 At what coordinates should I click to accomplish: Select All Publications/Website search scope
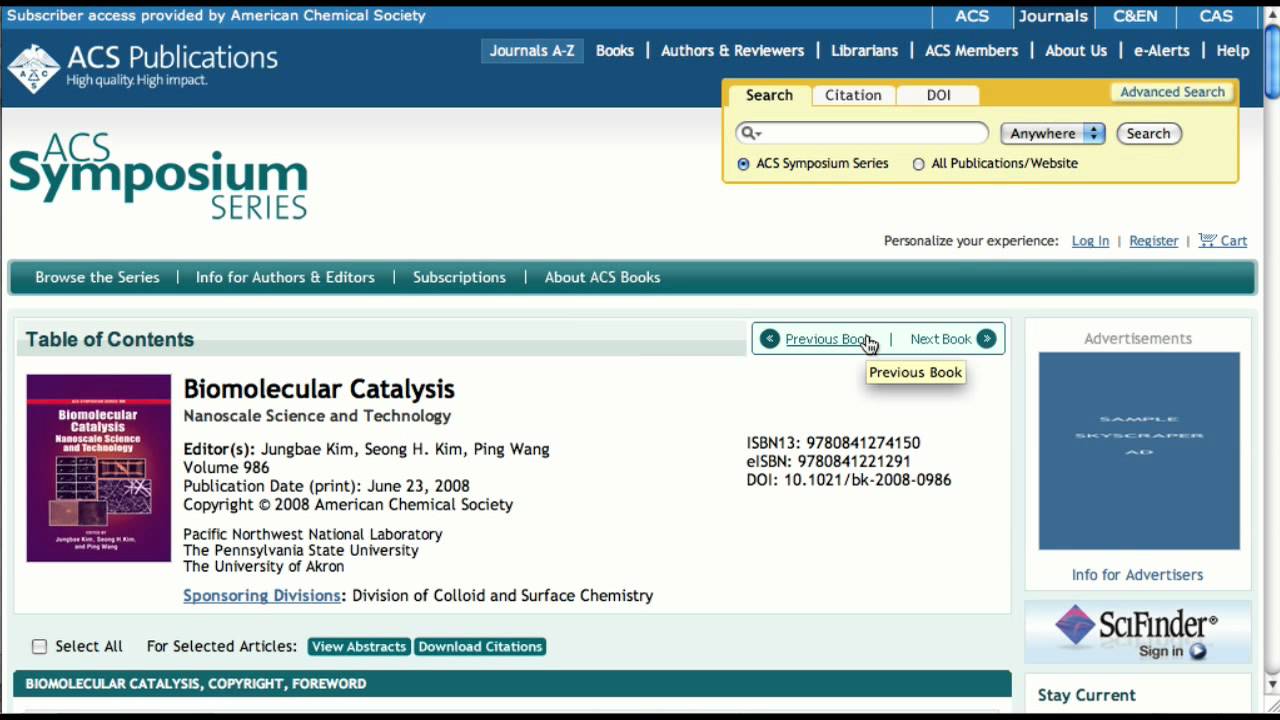pyautogui.click(x=918, y=164)
